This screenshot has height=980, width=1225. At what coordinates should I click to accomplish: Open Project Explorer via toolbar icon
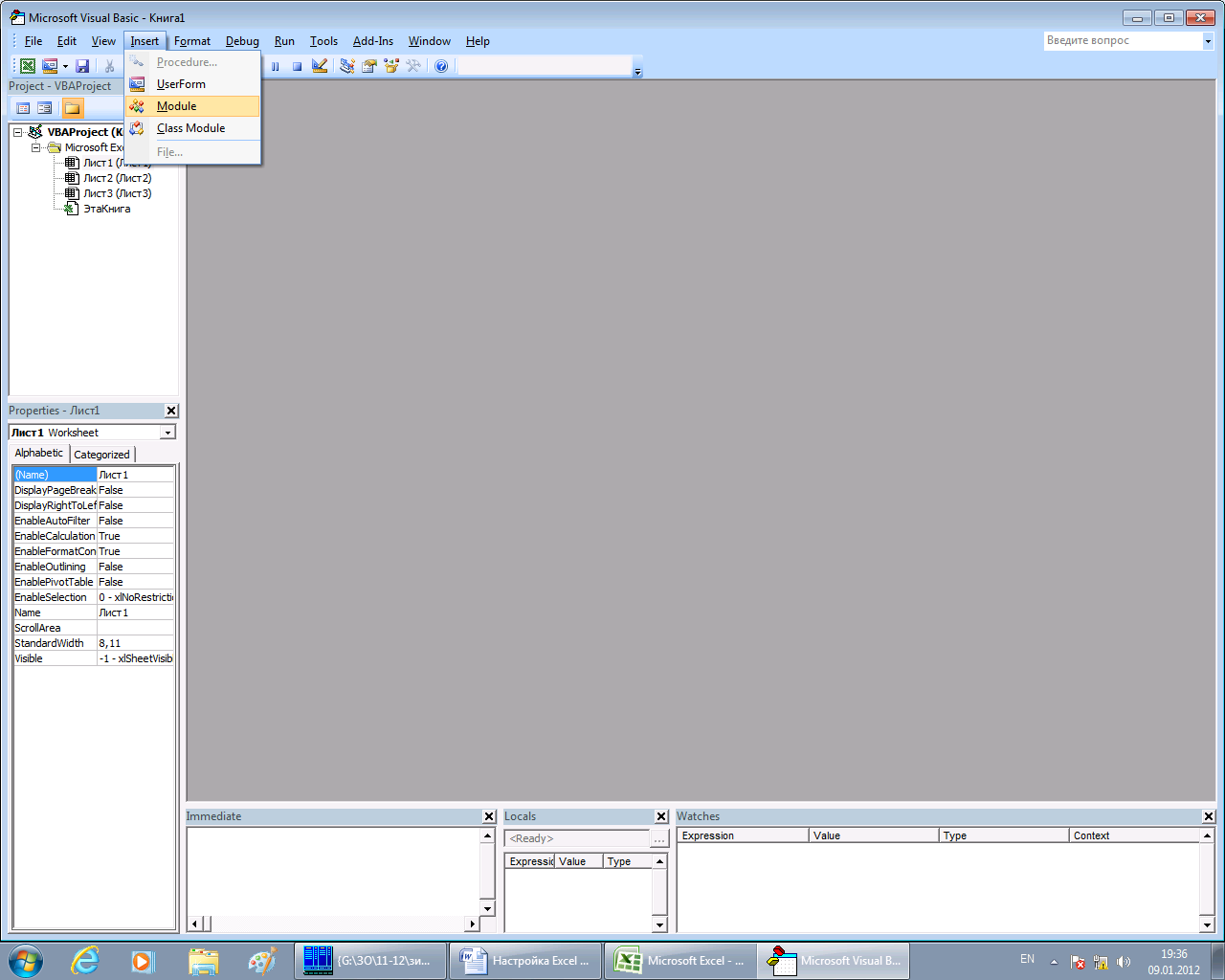tap(347, 66)
